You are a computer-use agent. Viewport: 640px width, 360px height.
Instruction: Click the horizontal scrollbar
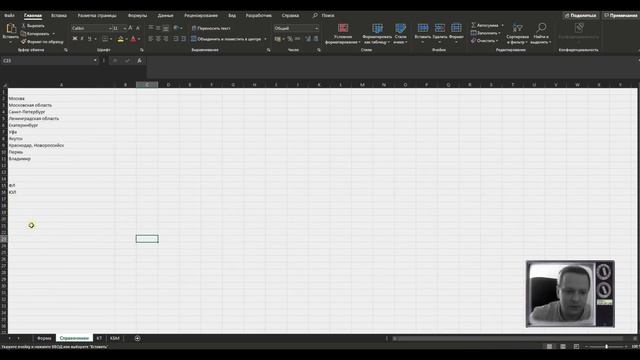click(x=508, y=338)
